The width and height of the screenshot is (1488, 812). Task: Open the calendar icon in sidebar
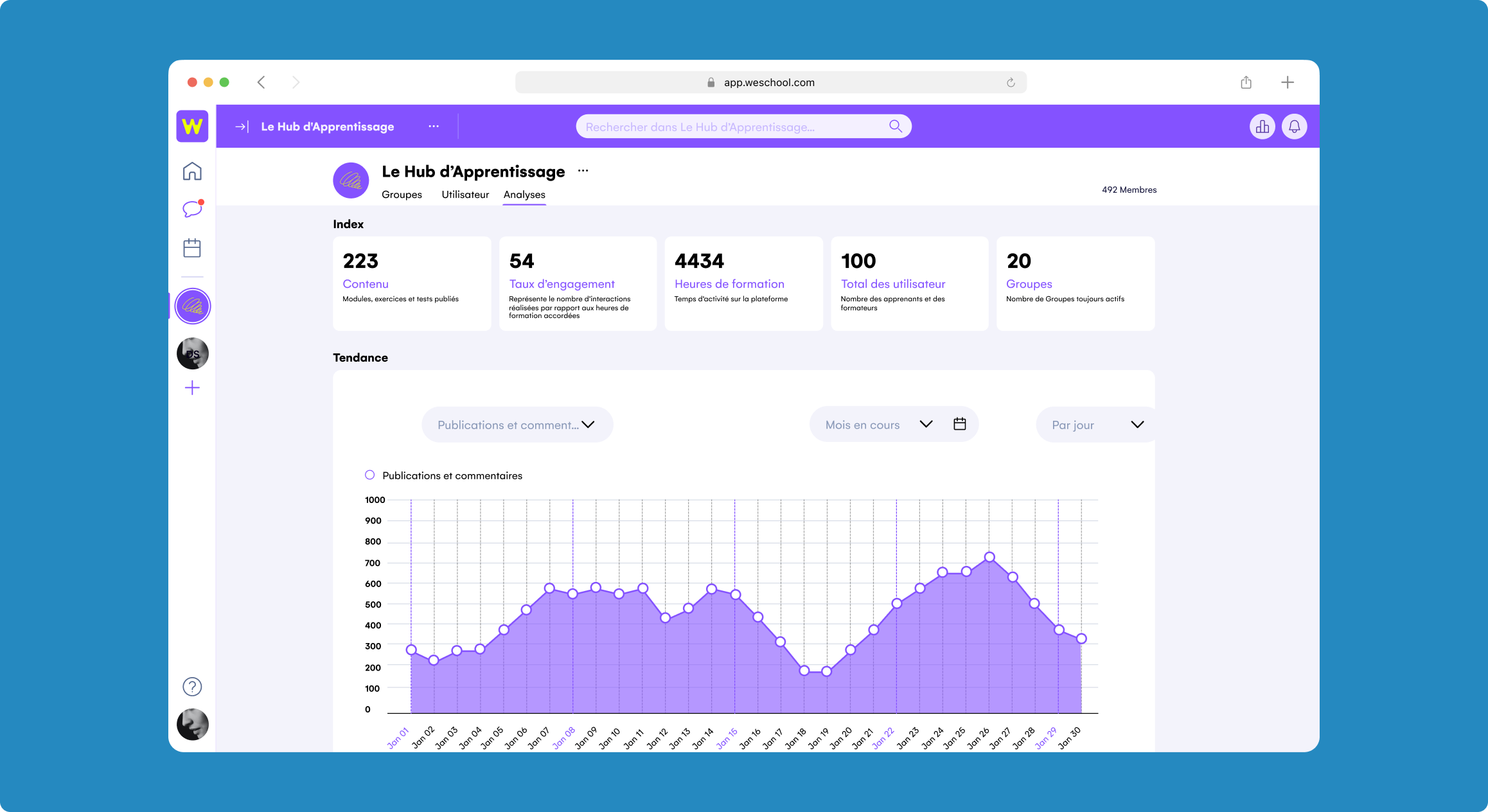pyautogui.click(x=192, y=248)
